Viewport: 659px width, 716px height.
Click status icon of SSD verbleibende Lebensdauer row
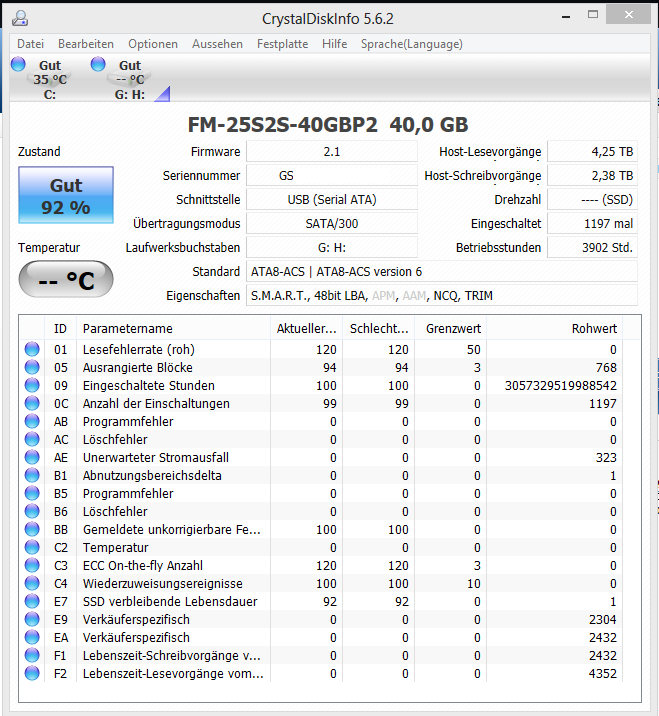click(32, 601)
